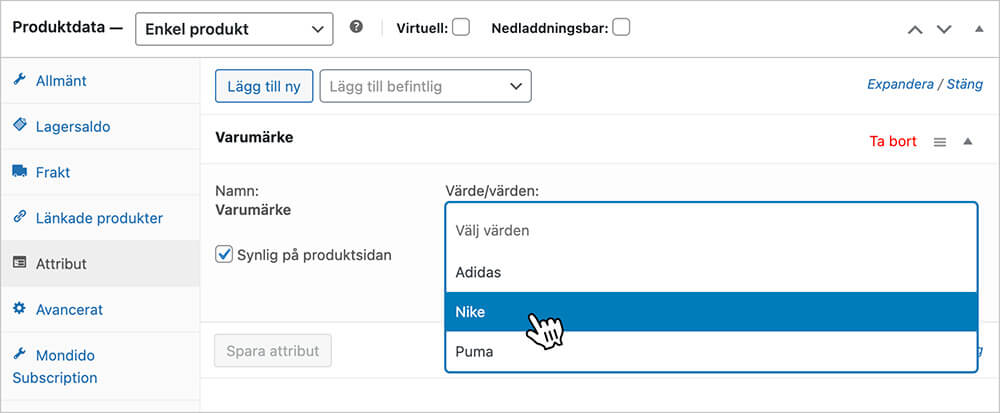Click the Allmänt wrench icon
The height and width of the screenshot is (413, 1000).
[x=19, y=80]
